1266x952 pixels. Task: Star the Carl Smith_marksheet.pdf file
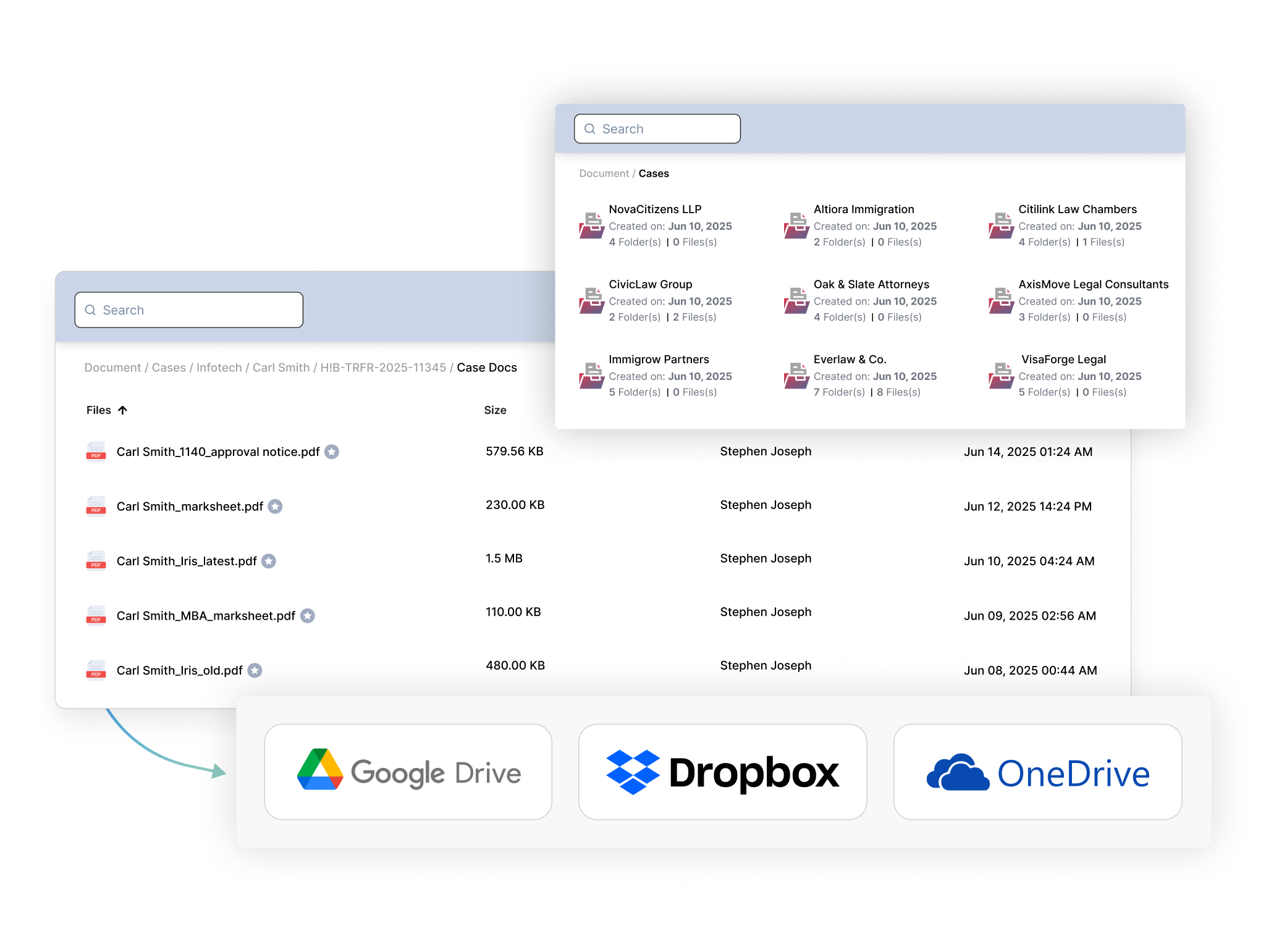pos(276,507)
